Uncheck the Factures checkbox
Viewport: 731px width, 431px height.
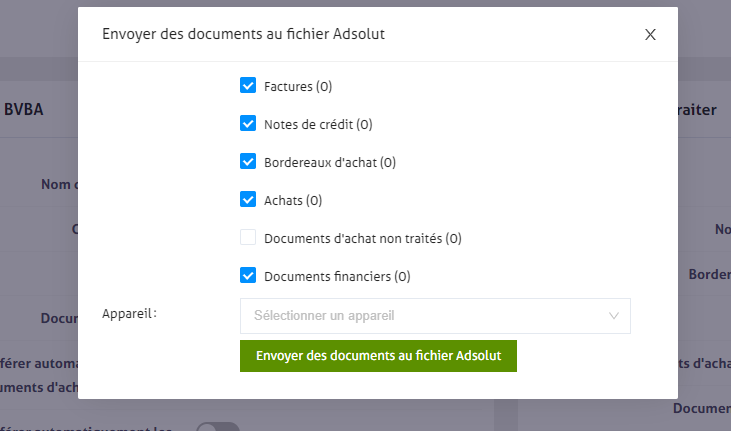click(248, 86)
